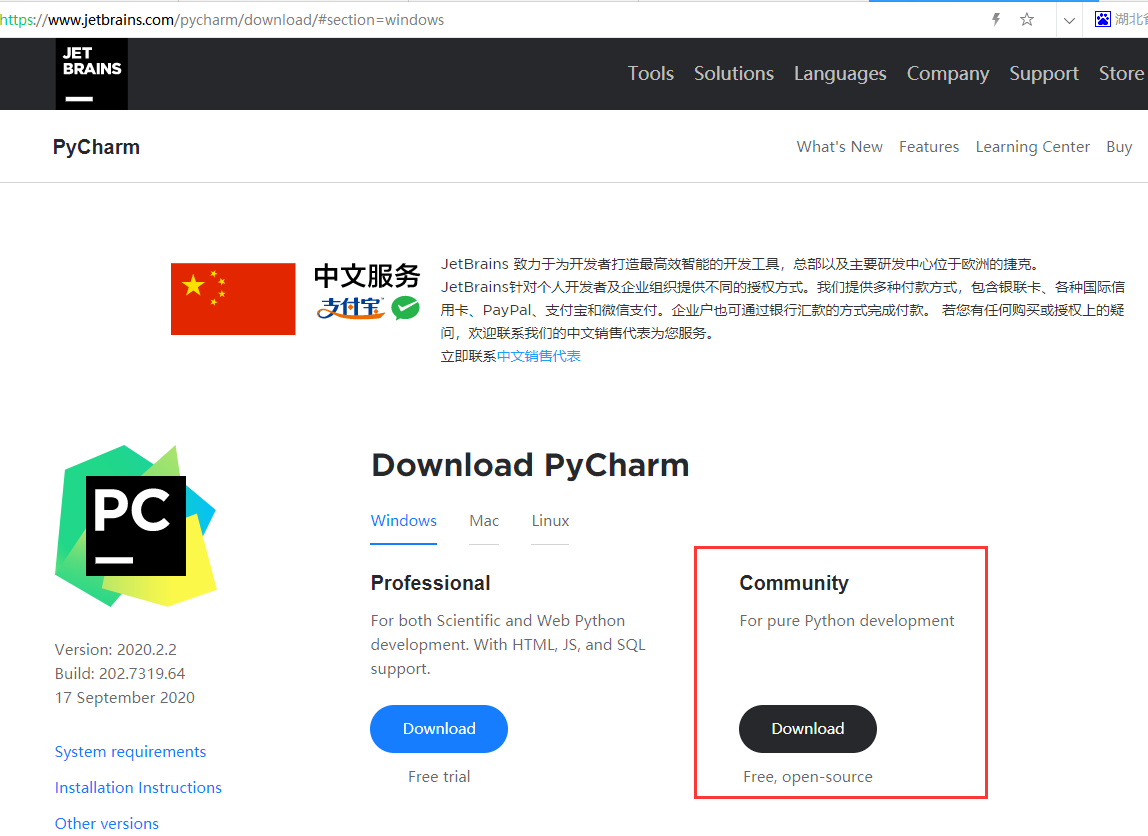1148x836 pixels.
Task: Open the Learning Center link
Action: click(1032, 147)
